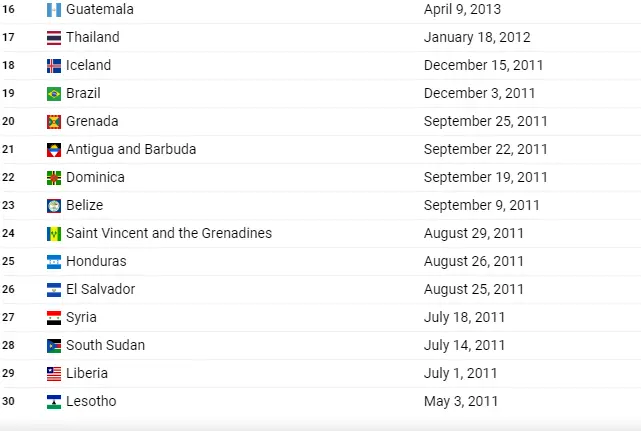Click the July 14, 2011 date cell
Screen dimensions: 641x431
point(464,345)
